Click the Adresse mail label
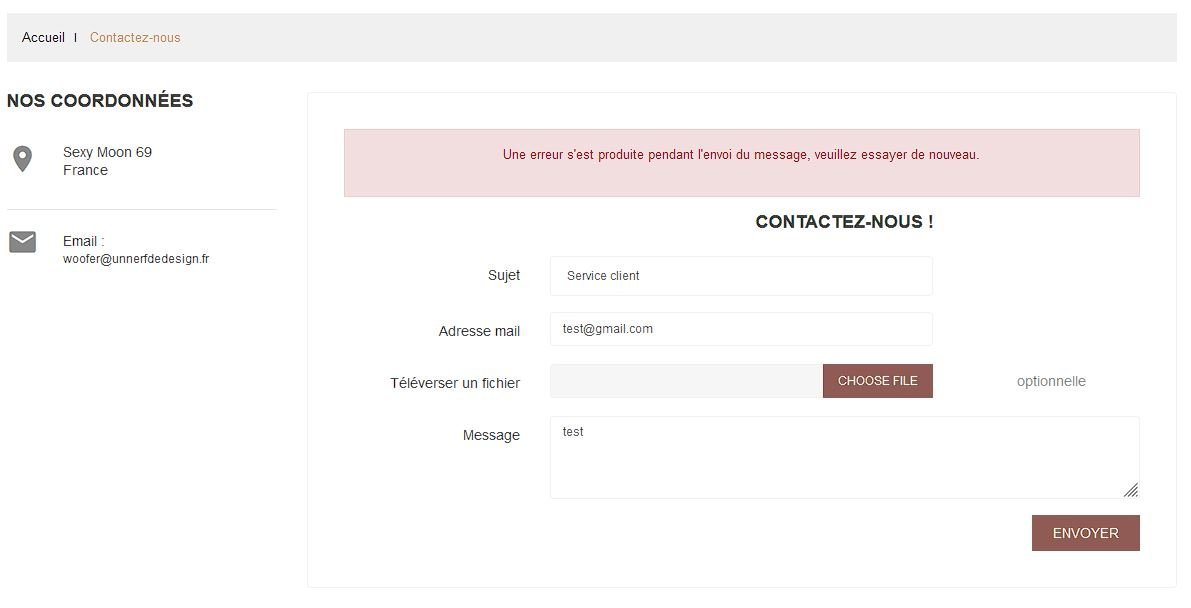This screenshot has width=1191, height=608. (x=479, y=331)
